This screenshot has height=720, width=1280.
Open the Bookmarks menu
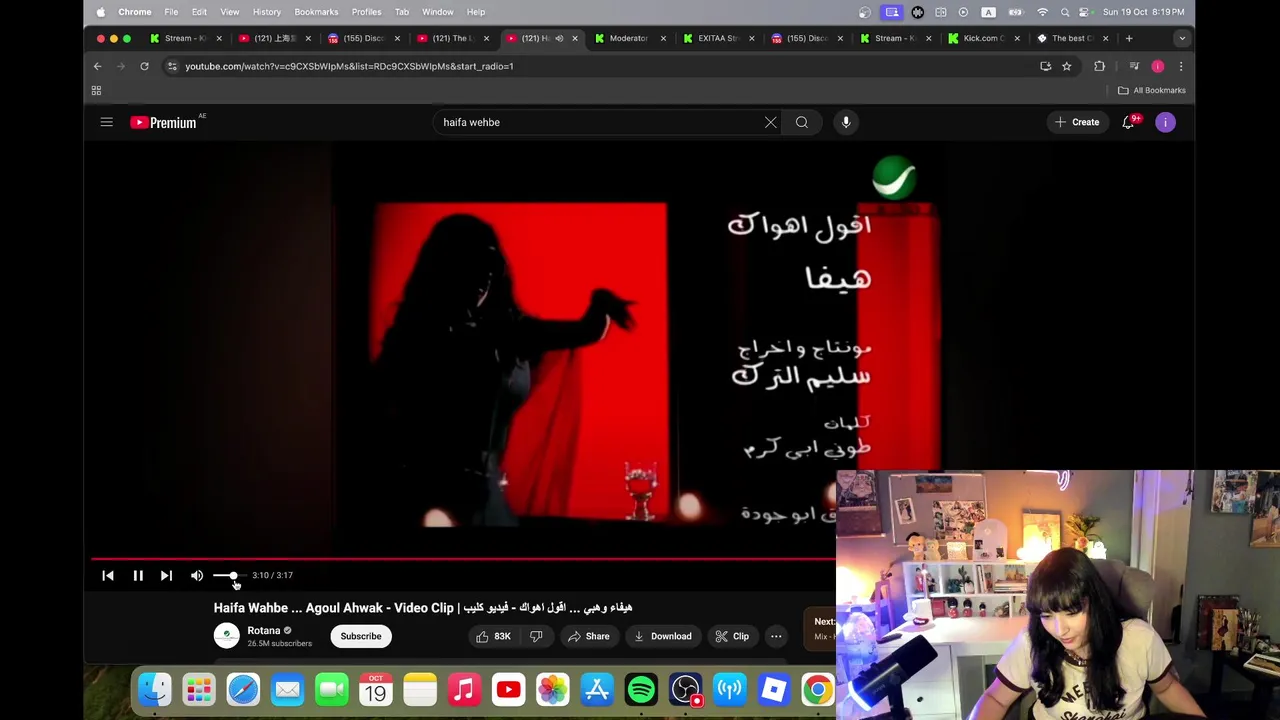coord(316,12)
